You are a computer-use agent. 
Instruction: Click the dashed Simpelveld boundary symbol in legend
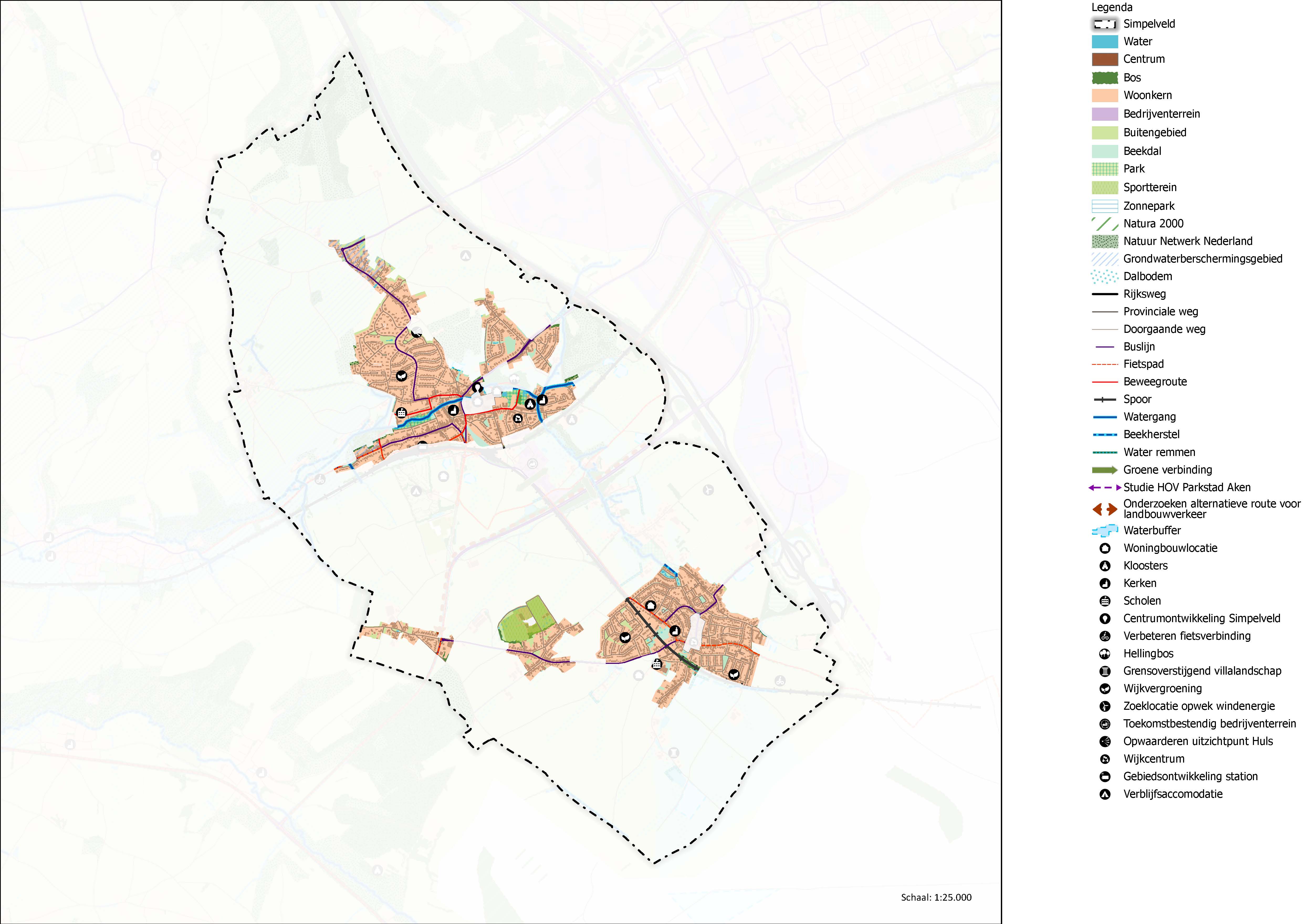(1105, 24)
